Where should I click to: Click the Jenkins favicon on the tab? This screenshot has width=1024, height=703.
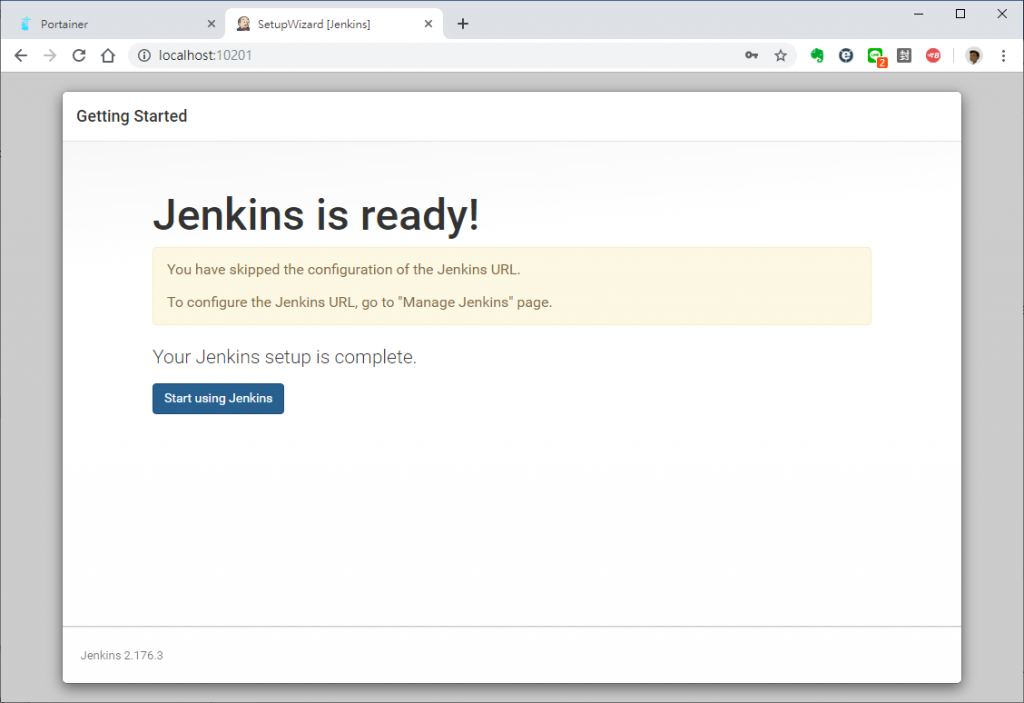243,24
